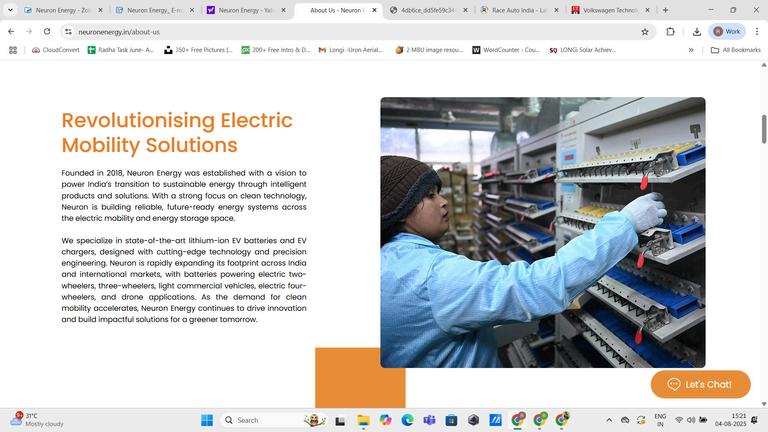Open Chrome's three-dot menu
Image resolution: width=768 pixels, height=432 pixels.
pos(757,31)
